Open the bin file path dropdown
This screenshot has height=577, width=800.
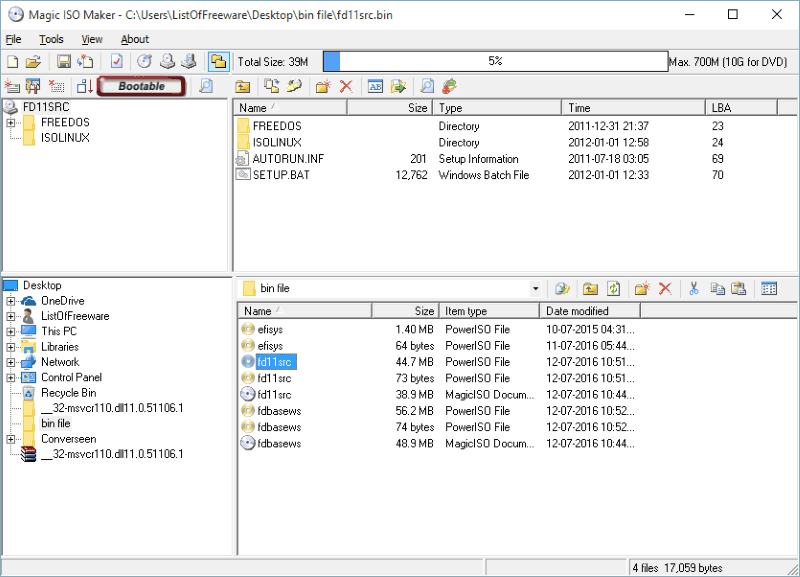click(x=535, y=289)
